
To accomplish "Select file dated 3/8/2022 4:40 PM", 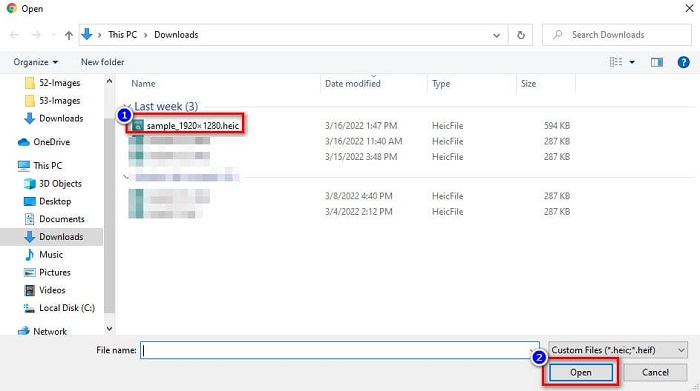I will (x=348, y=196).
